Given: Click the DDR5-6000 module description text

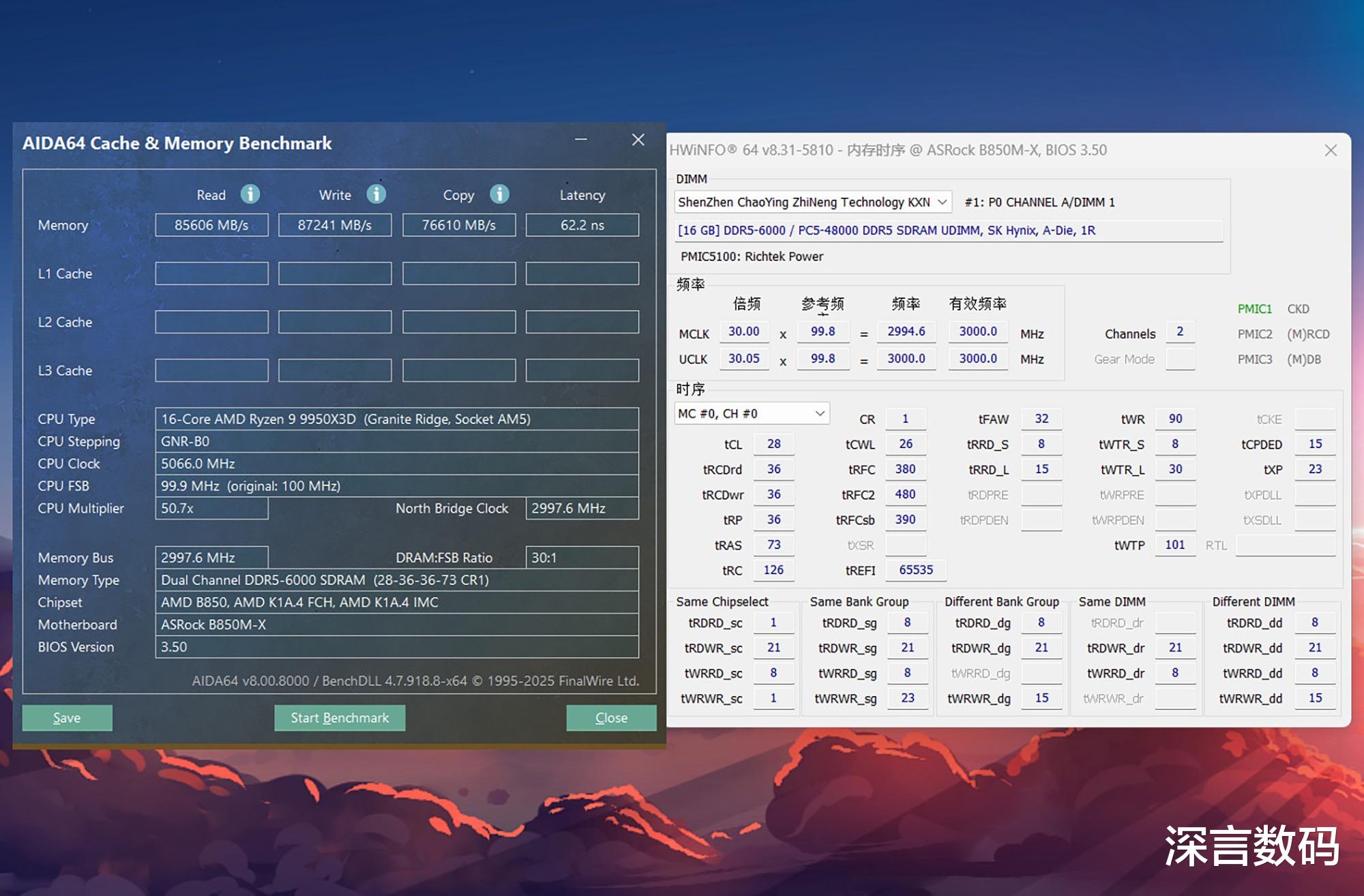Looking at the screenshot, I should (x=887, y=230).
